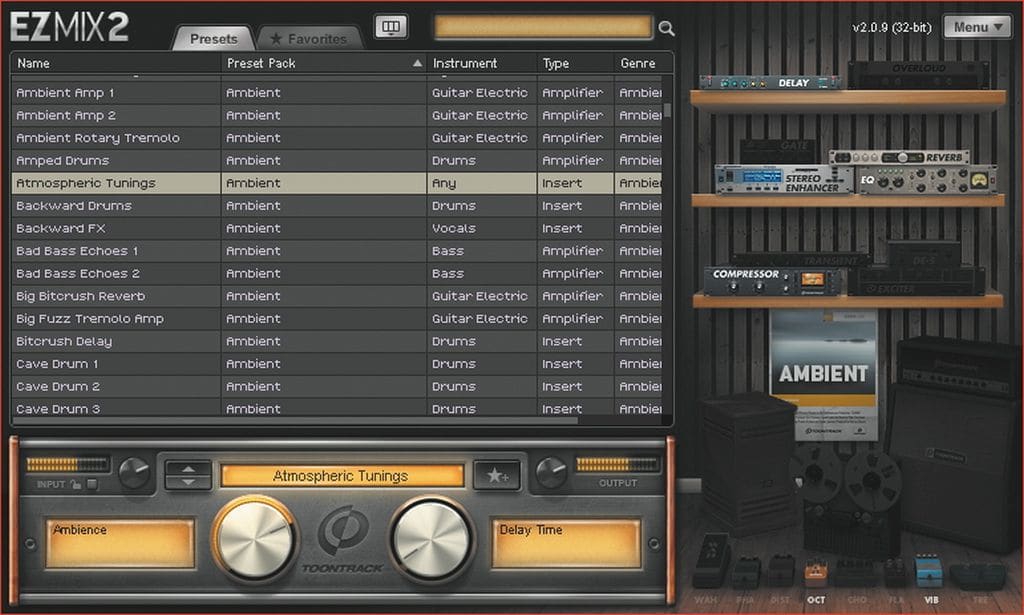The height and width of the screenshot is (615, 1024).
Task: Click the input lock icon
Action: click(76, 484)
